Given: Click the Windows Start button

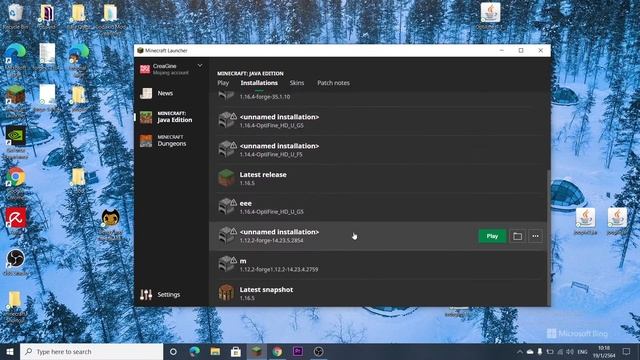Looking at the screenshot, I should tap(10, 351).
